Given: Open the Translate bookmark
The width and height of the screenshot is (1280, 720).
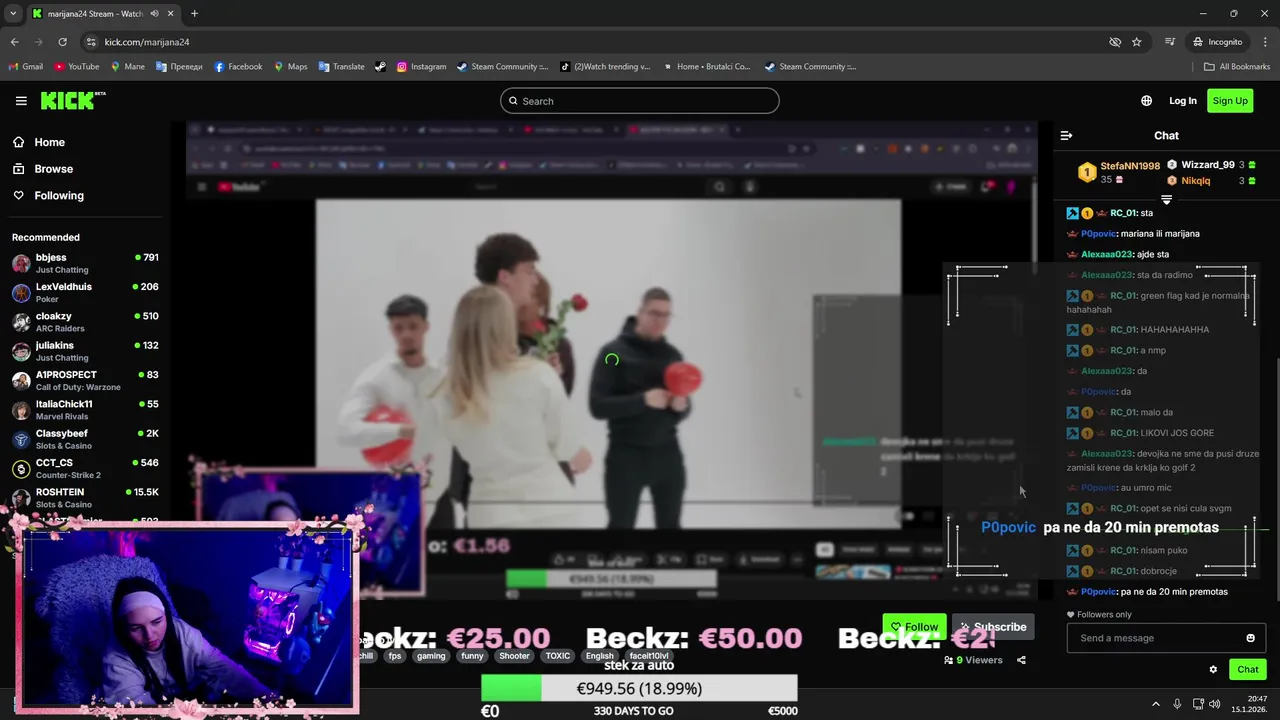Looking at the screenshot, I should [341, 67].
